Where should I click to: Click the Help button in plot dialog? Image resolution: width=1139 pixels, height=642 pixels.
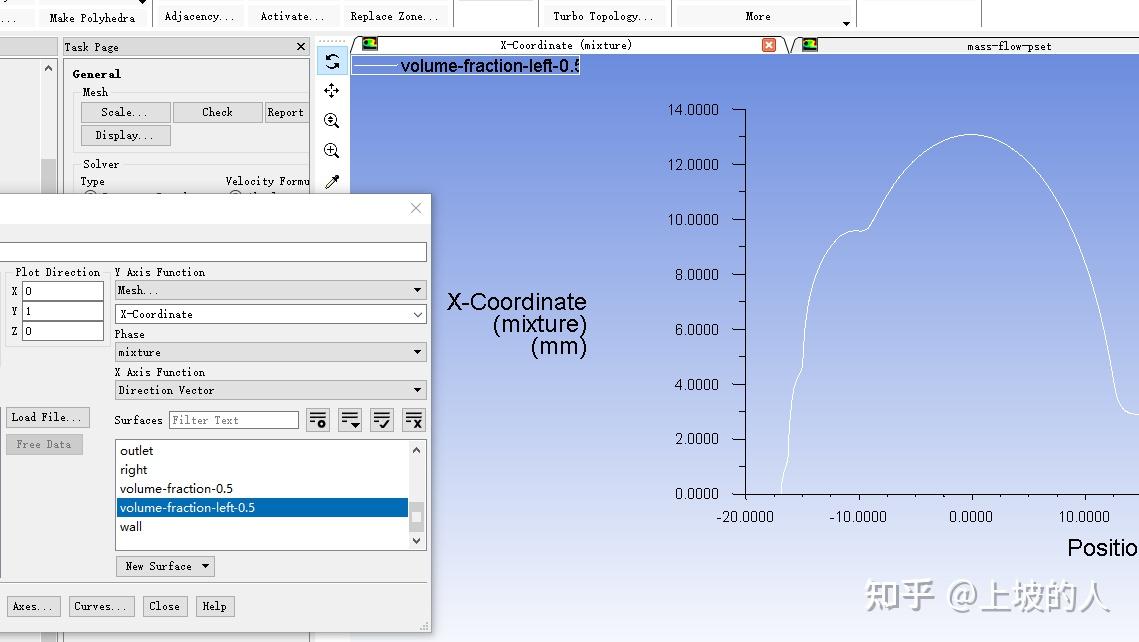(x=214, y=606)
